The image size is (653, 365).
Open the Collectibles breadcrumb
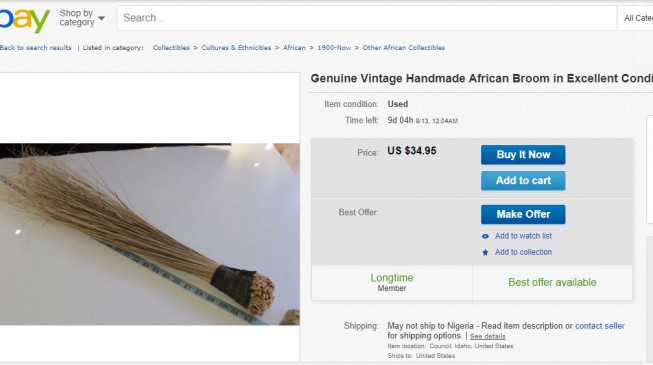tap(171, 48)
